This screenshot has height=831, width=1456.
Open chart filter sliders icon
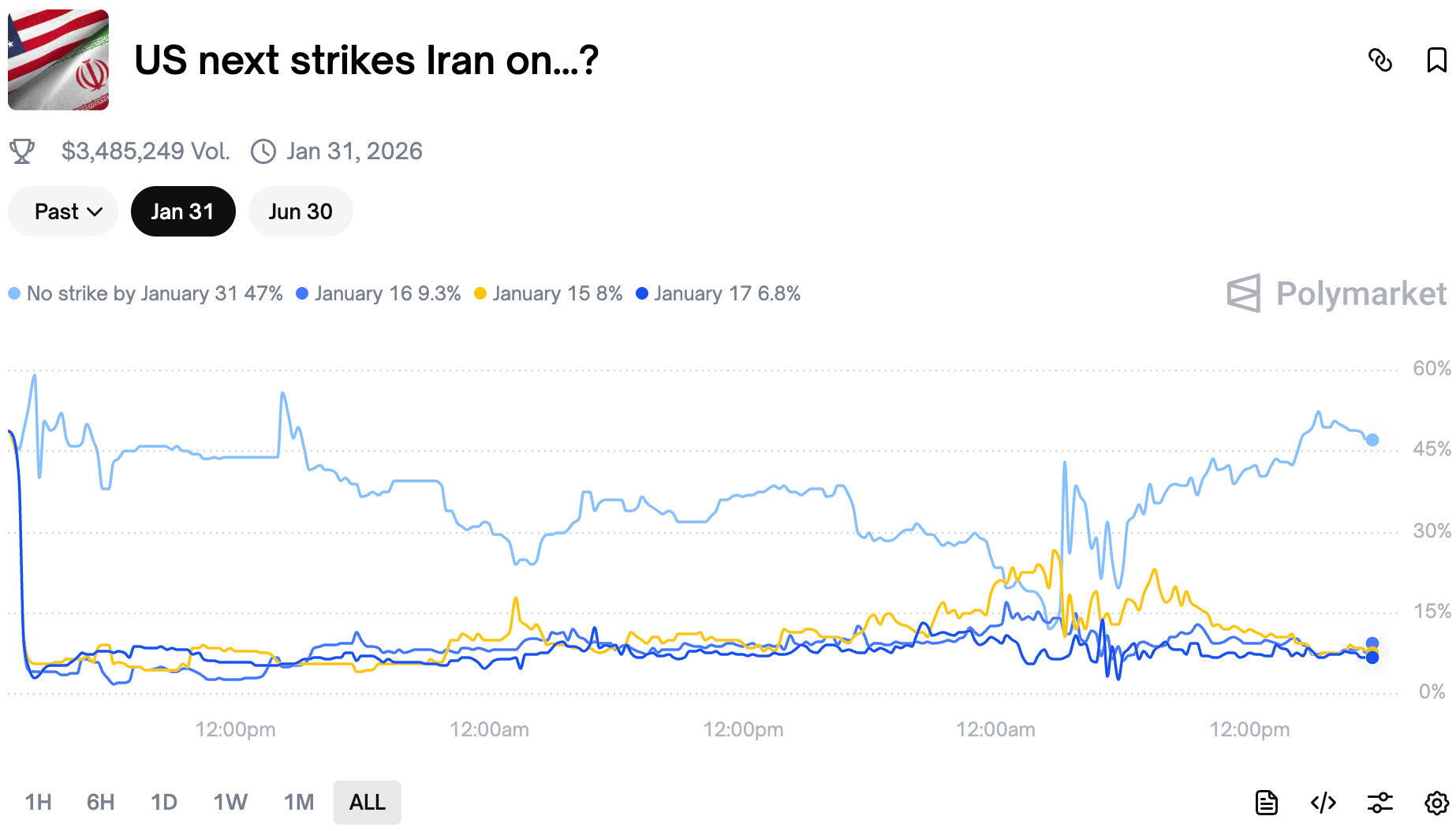coord(1379,803)
